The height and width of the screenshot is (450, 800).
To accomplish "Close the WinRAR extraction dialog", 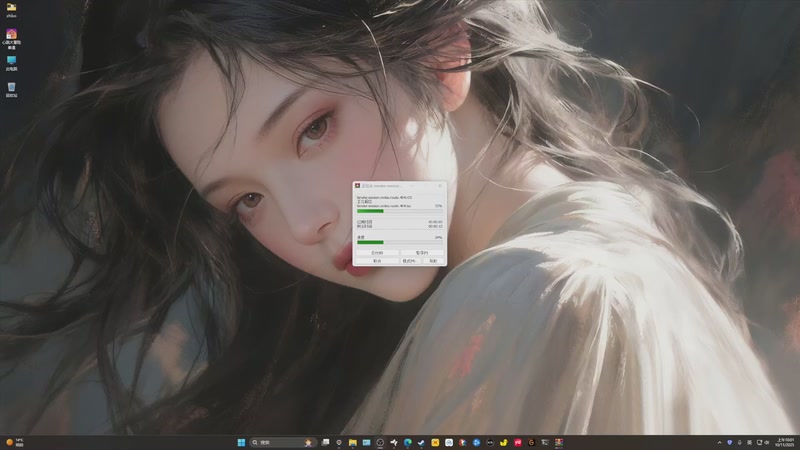I will tap(440, 186).
